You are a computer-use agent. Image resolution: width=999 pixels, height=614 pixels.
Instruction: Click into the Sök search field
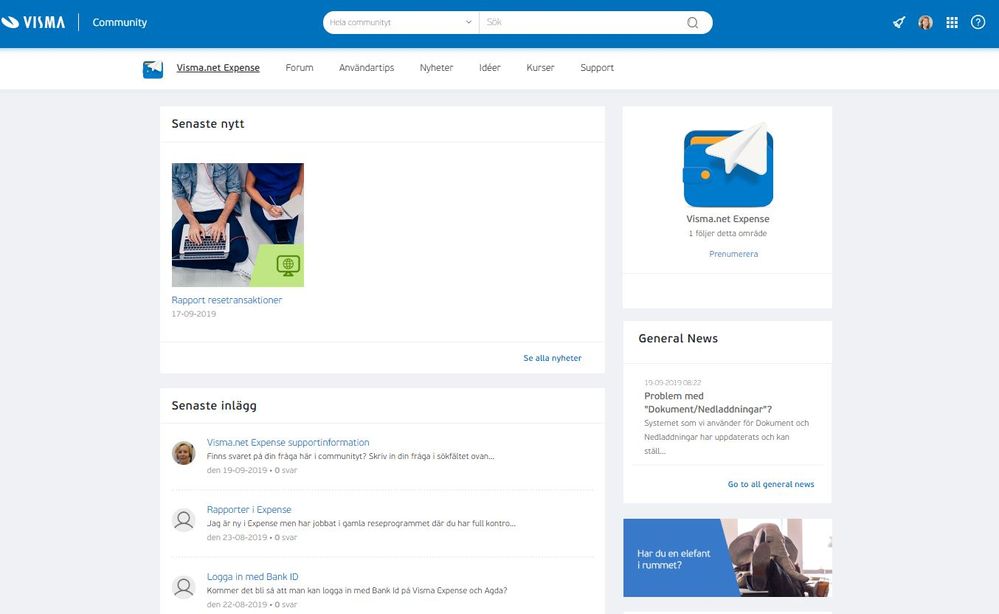coord(582,22)
